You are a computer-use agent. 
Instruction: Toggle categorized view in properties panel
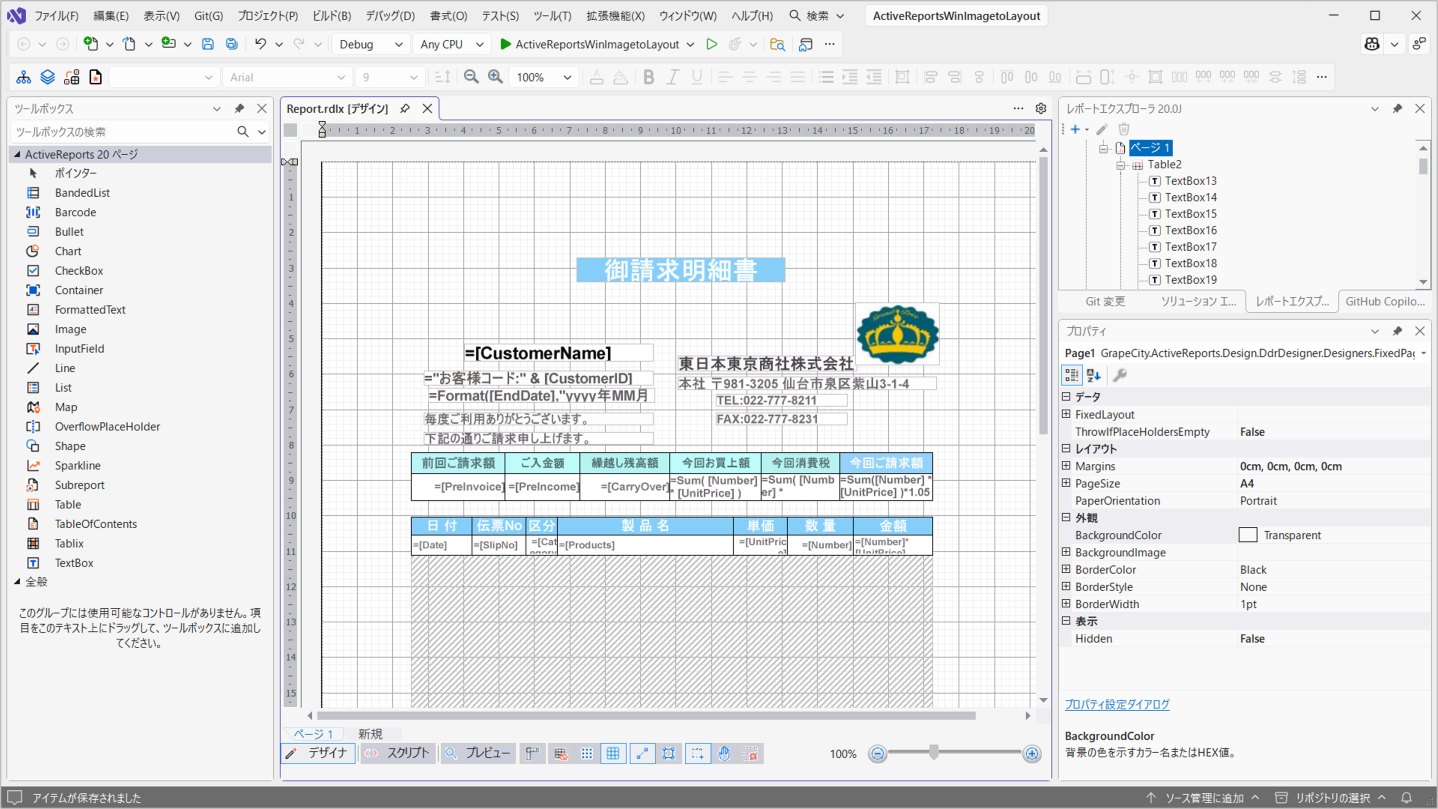tap(1071, 375)
